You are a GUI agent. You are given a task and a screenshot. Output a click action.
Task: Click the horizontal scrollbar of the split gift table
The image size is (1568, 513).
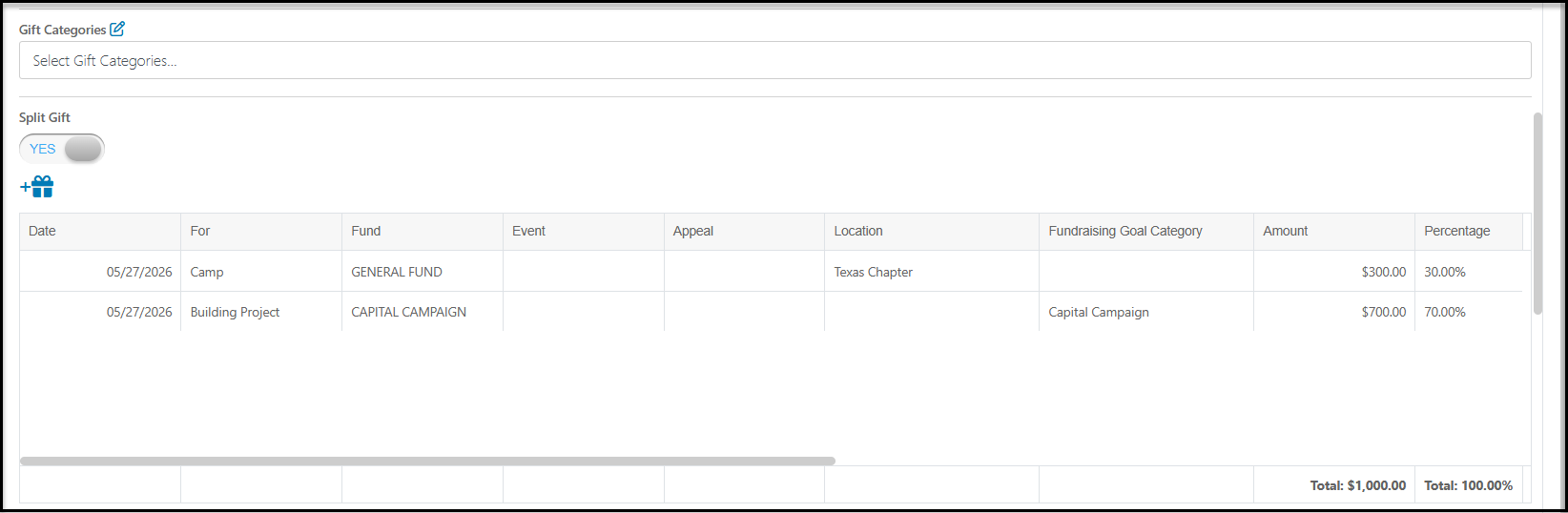pyautogui.click(x=427, y=461)
